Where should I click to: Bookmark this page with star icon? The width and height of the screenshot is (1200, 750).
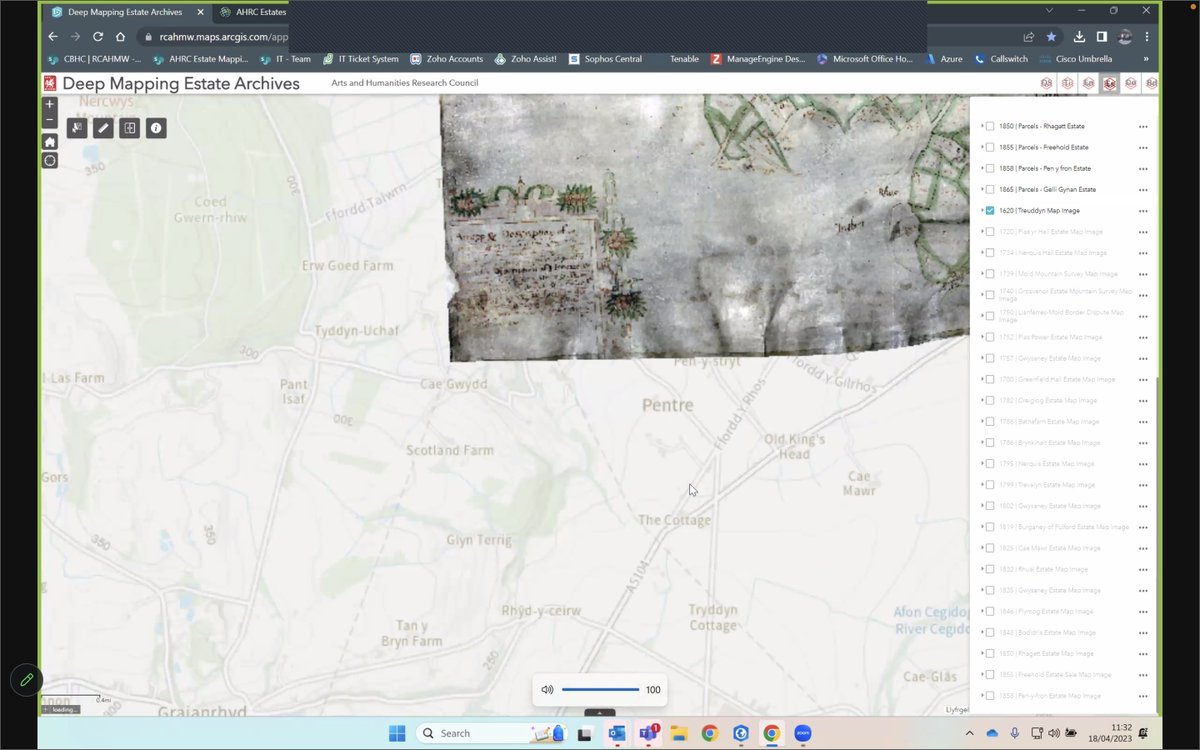tap(1051, 37)
